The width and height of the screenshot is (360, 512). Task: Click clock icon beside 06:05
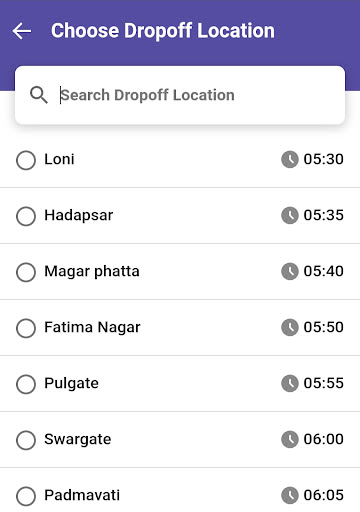pos(290,495)
